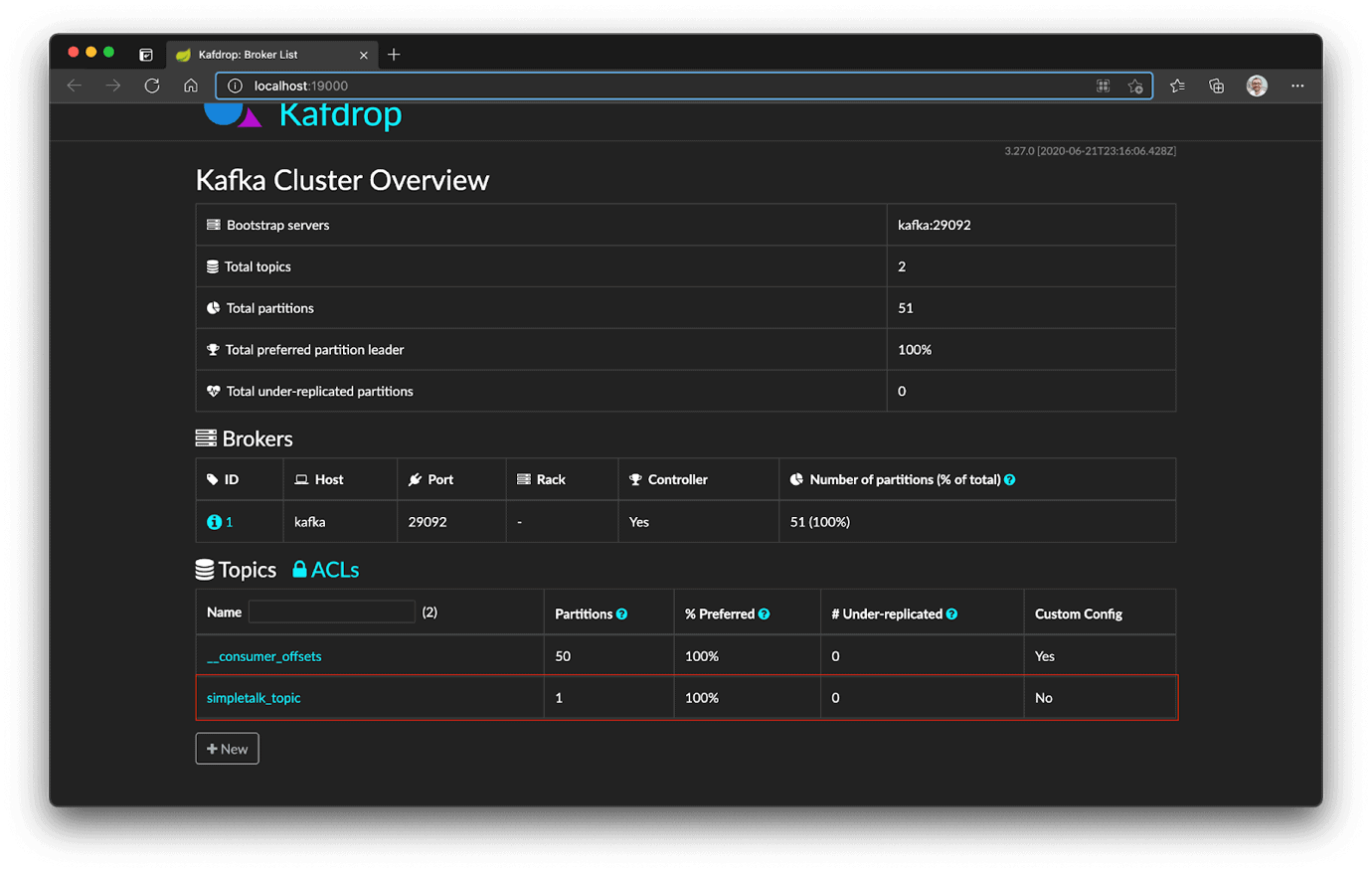Viewport: 1372px width, 872px height.
Task: Open the simpletalk_topic topic
Action: (254, 698)
